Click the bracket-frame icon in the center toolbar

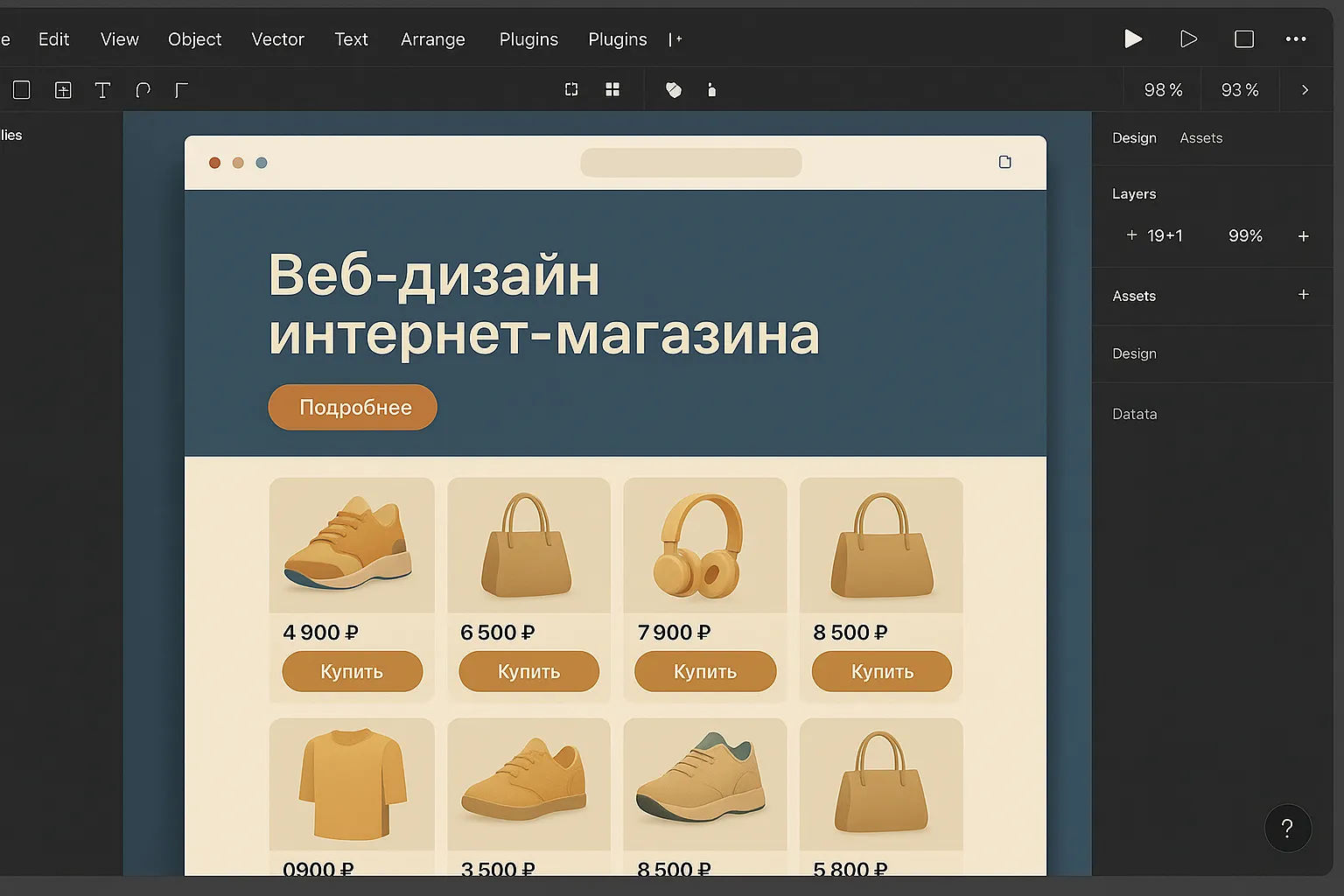(571, 89)
